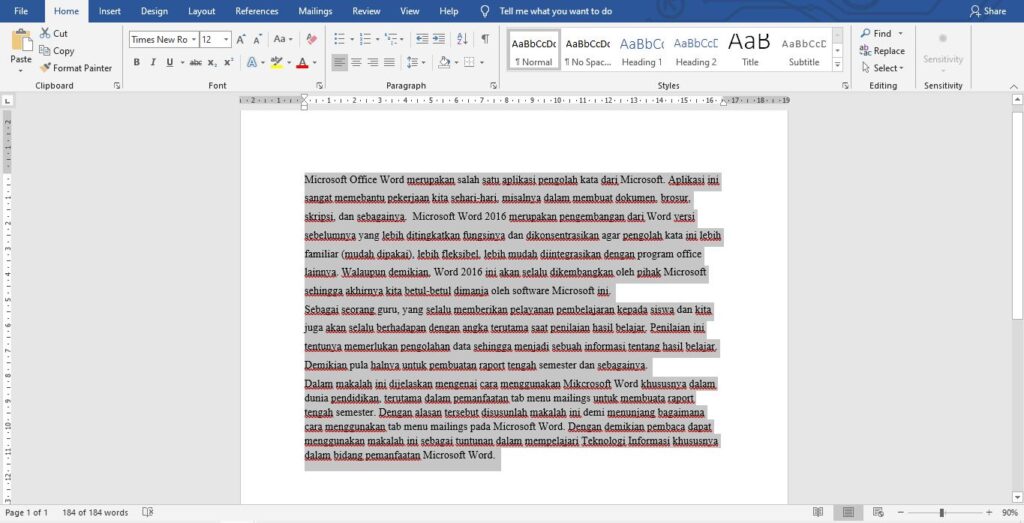This screenshot has width=1024, height=523.
Task: Align text to the right
Action: coord(372,63)
